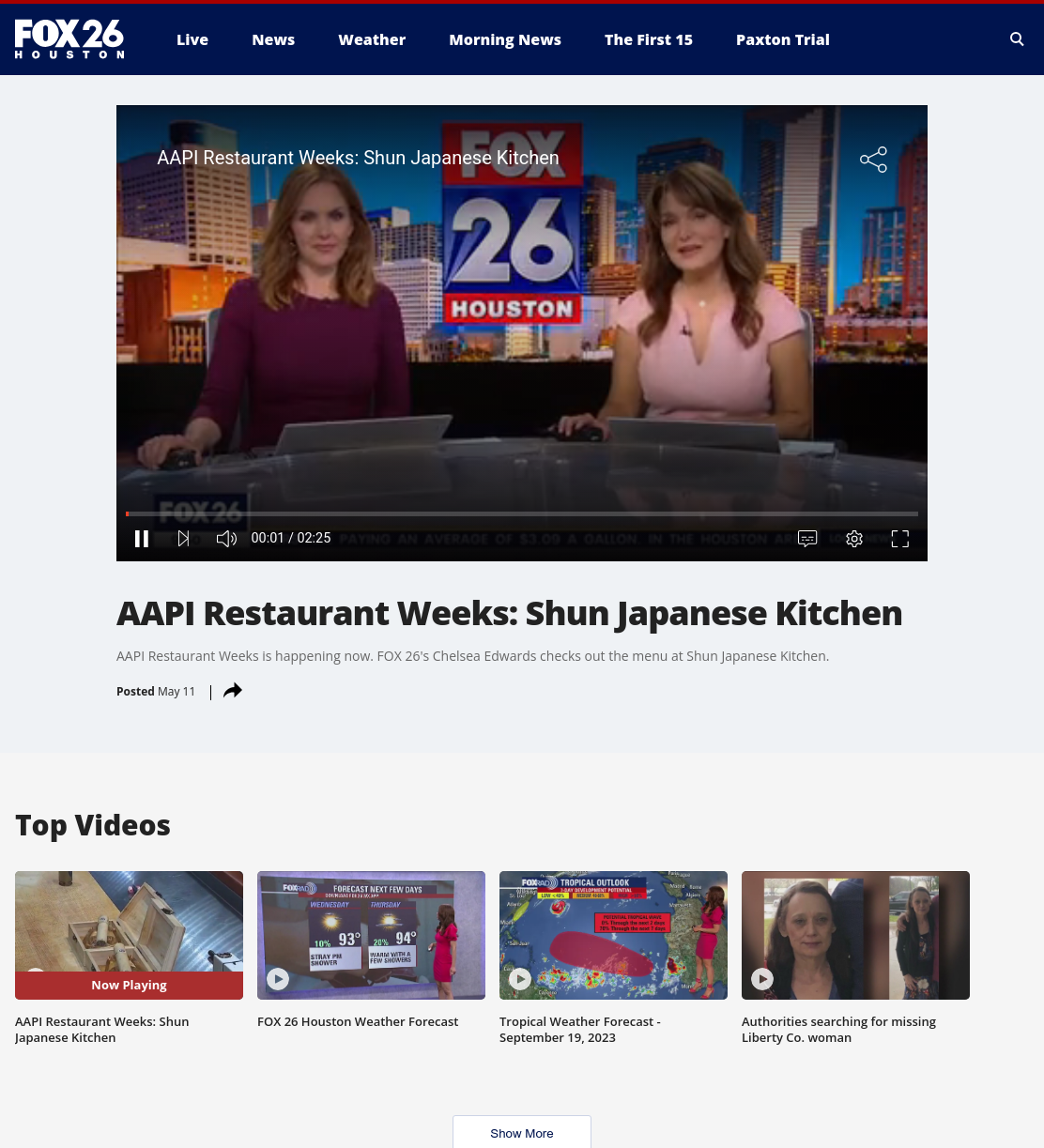Open the Live menu item
The height and width of the screenshot is (1148, 1044).
pos(192,39)
